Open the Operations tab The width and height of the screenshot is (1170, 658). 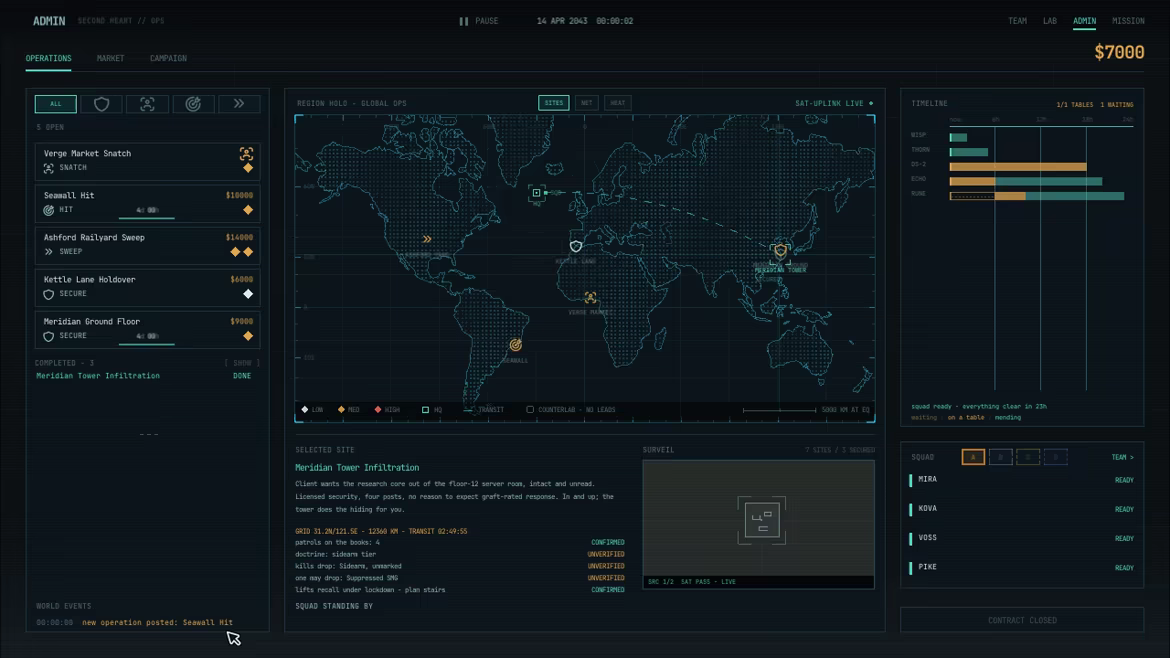[x=49, y=58]
